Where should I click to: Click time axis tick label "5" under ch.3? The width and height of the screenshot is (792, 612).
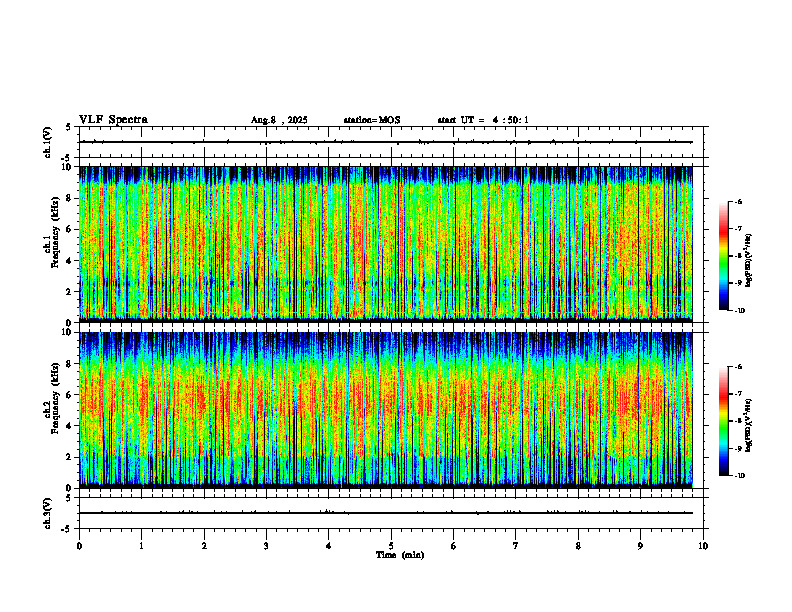click(391, 546)
